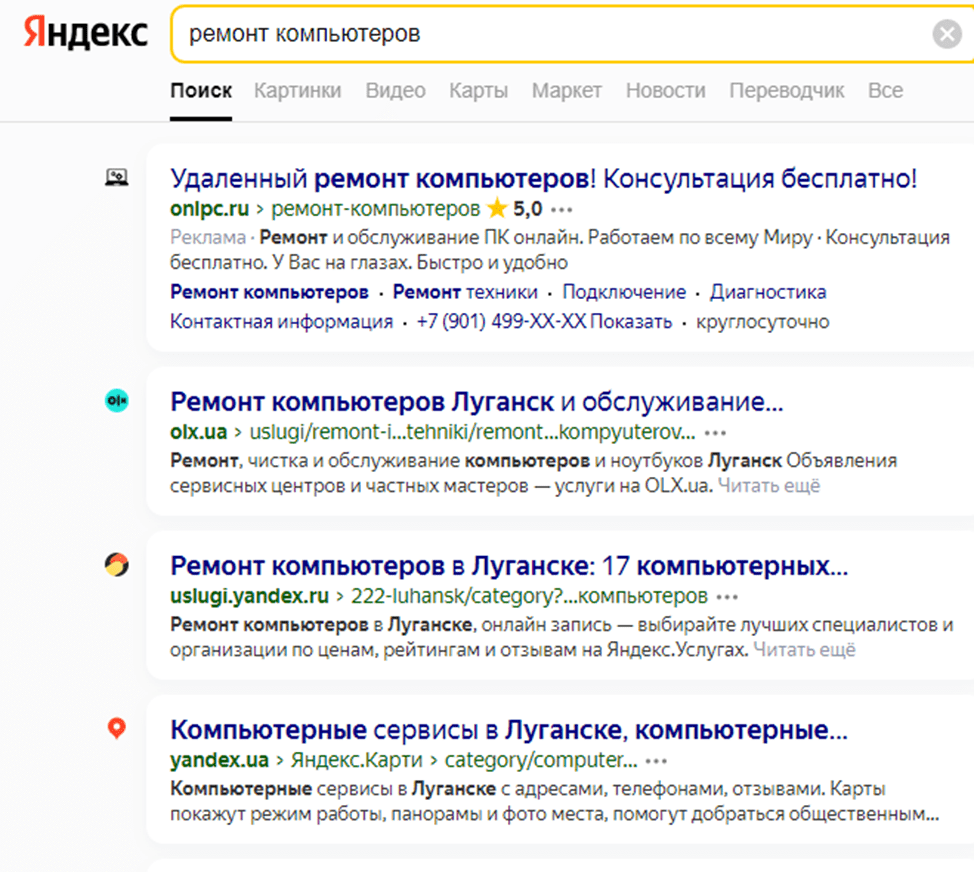
Task: Click the yellow rating star icon
Action: coord(497,208)
